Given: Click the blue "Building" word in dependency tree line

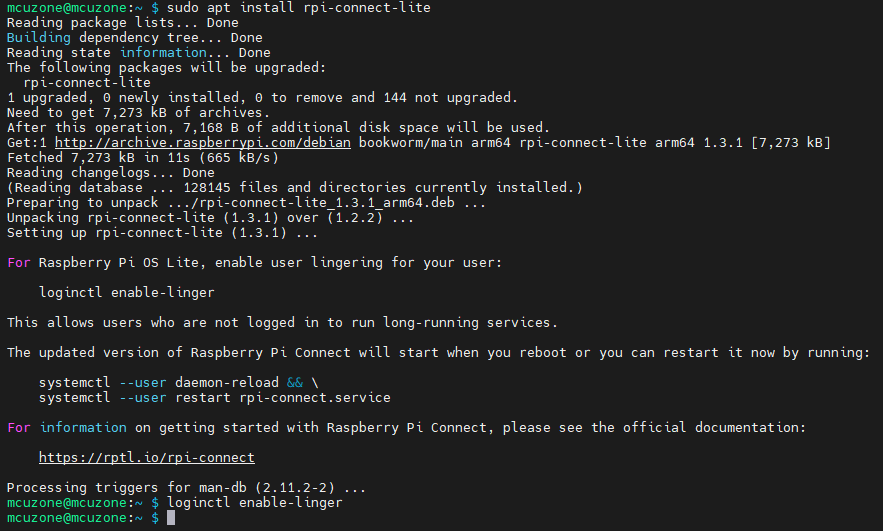Looking at the screenshot, I should [38, 38].
